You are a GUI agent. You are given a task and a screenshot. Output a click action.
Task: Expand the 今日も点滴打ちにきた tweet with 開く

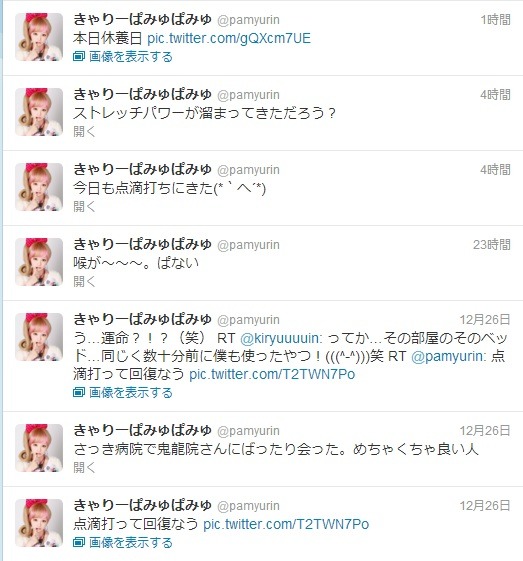84,206
